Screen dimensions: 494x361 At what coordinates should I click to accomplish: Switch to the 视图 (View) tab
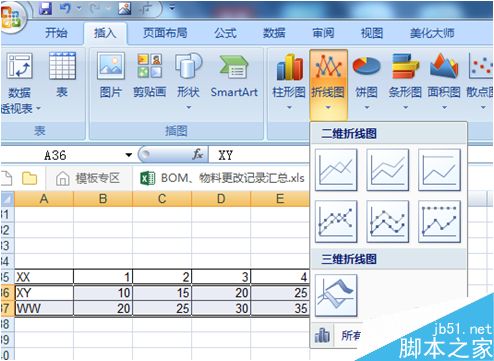click(372, 33)
